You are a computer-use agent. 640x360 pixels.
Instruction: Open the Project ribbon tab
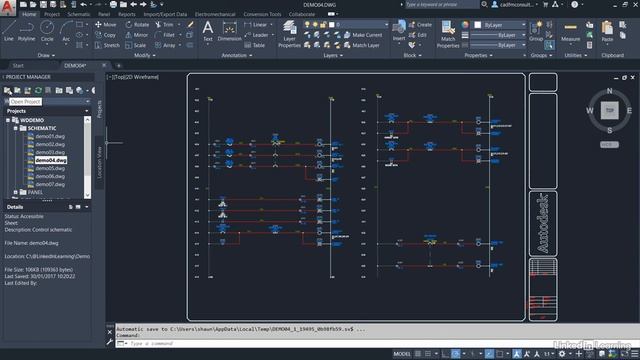click(x=51, y=14)
